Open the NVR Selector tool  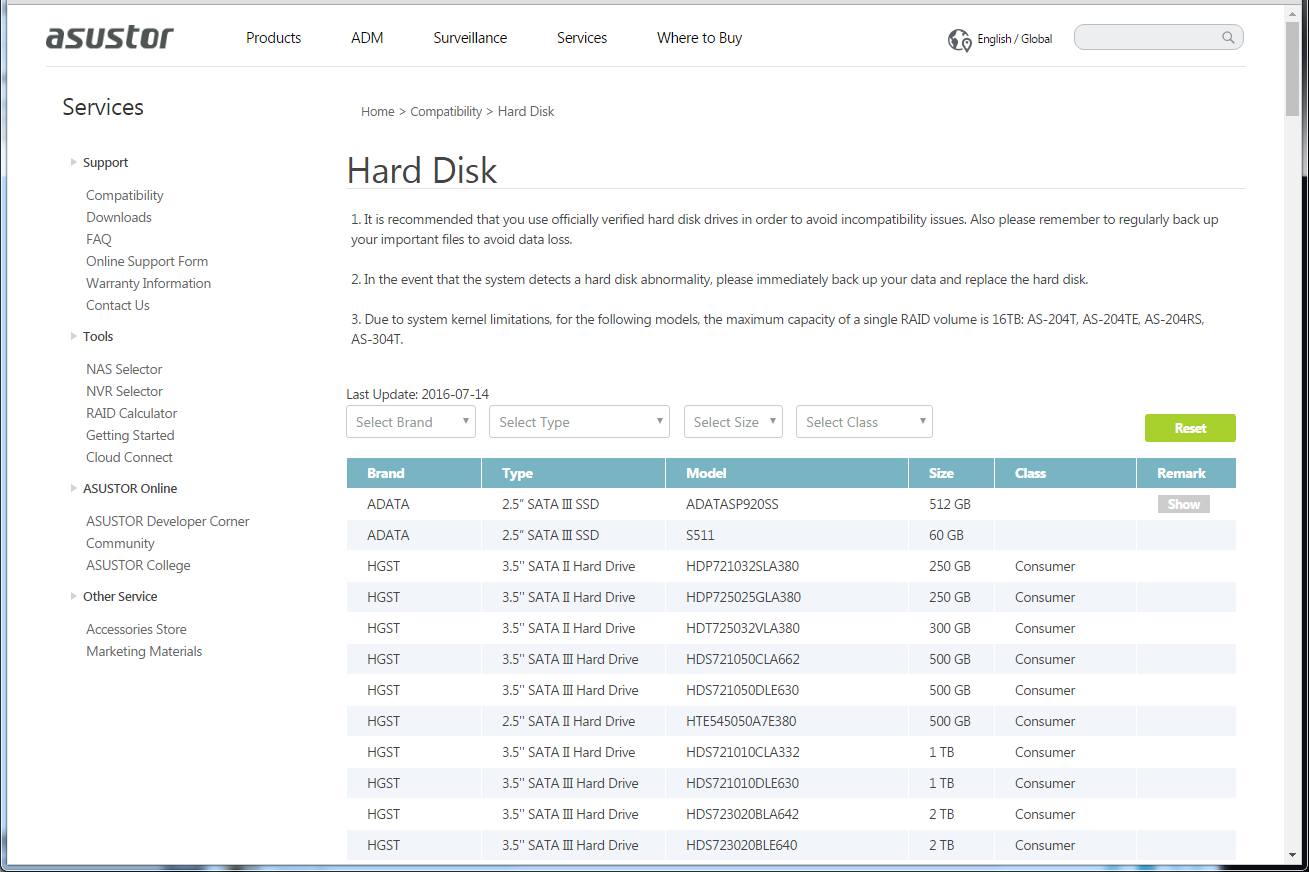click(x=124, y=392)
